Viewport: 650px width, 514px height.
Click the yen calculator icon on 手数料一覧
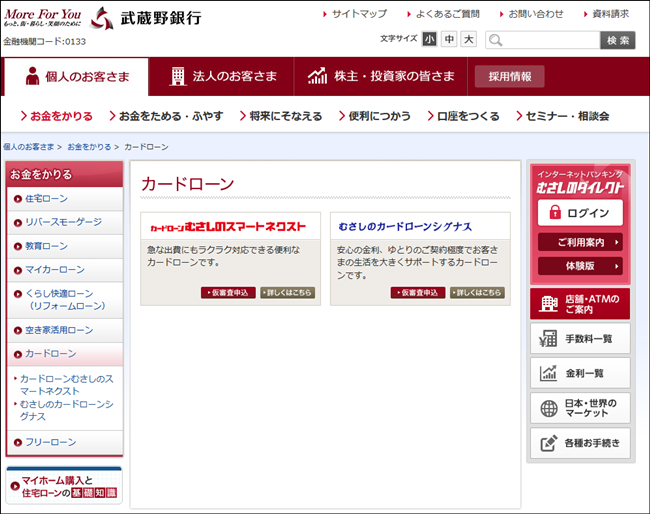[x=548, y=339]
